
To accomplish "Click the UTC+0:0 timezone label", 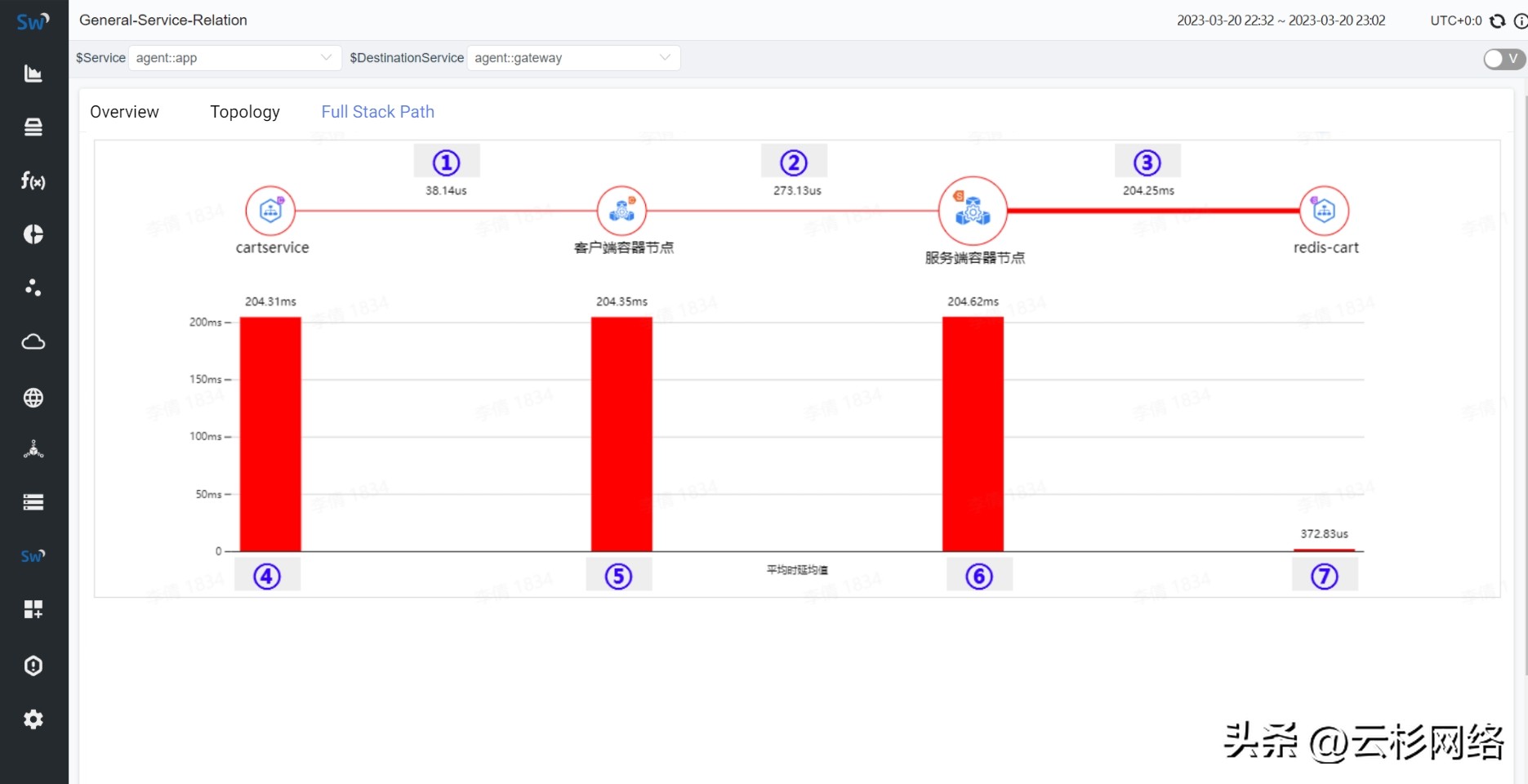I will coord(1455,20).
